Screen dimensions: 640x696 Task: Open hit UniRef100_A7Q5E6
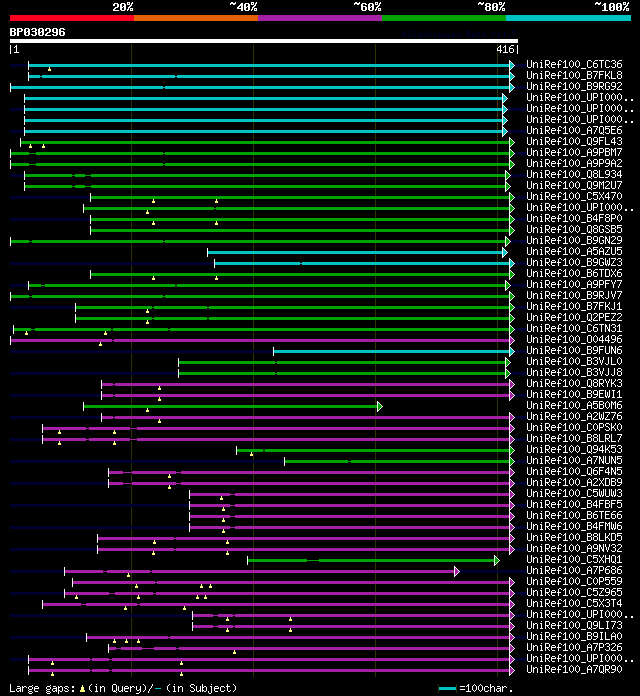coord(574,130)
